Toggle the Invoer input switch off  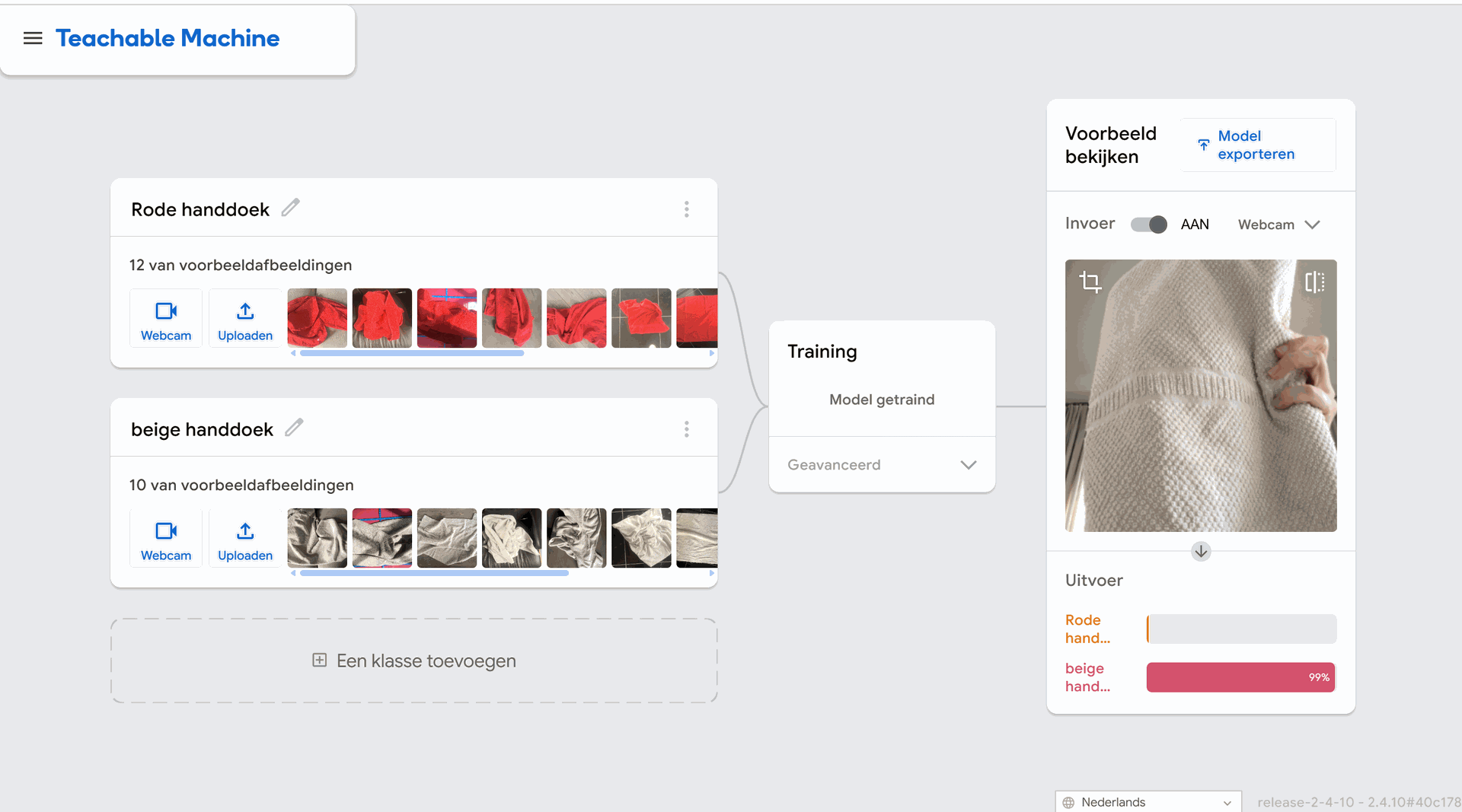pos(1148,224)
